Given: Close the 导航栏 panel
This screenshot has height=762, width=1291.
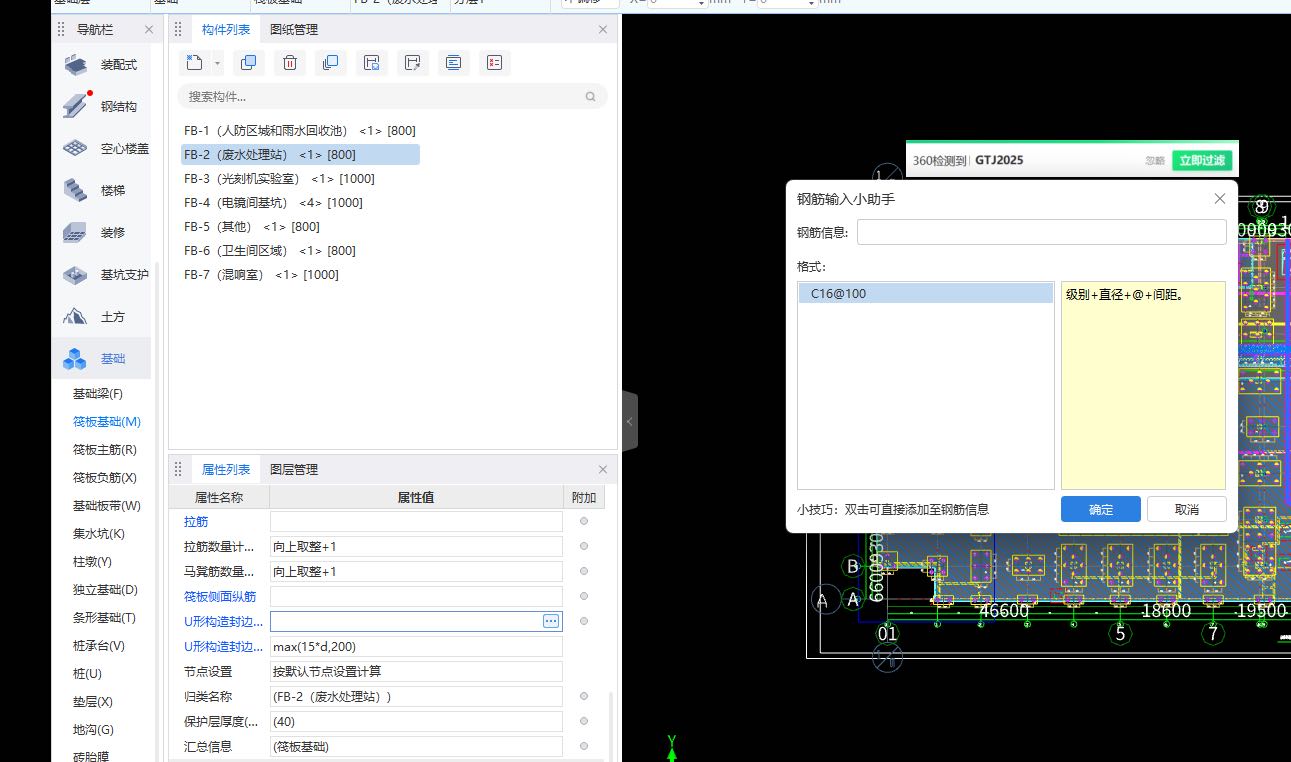Looking at the screenshot, I should 149,30.
